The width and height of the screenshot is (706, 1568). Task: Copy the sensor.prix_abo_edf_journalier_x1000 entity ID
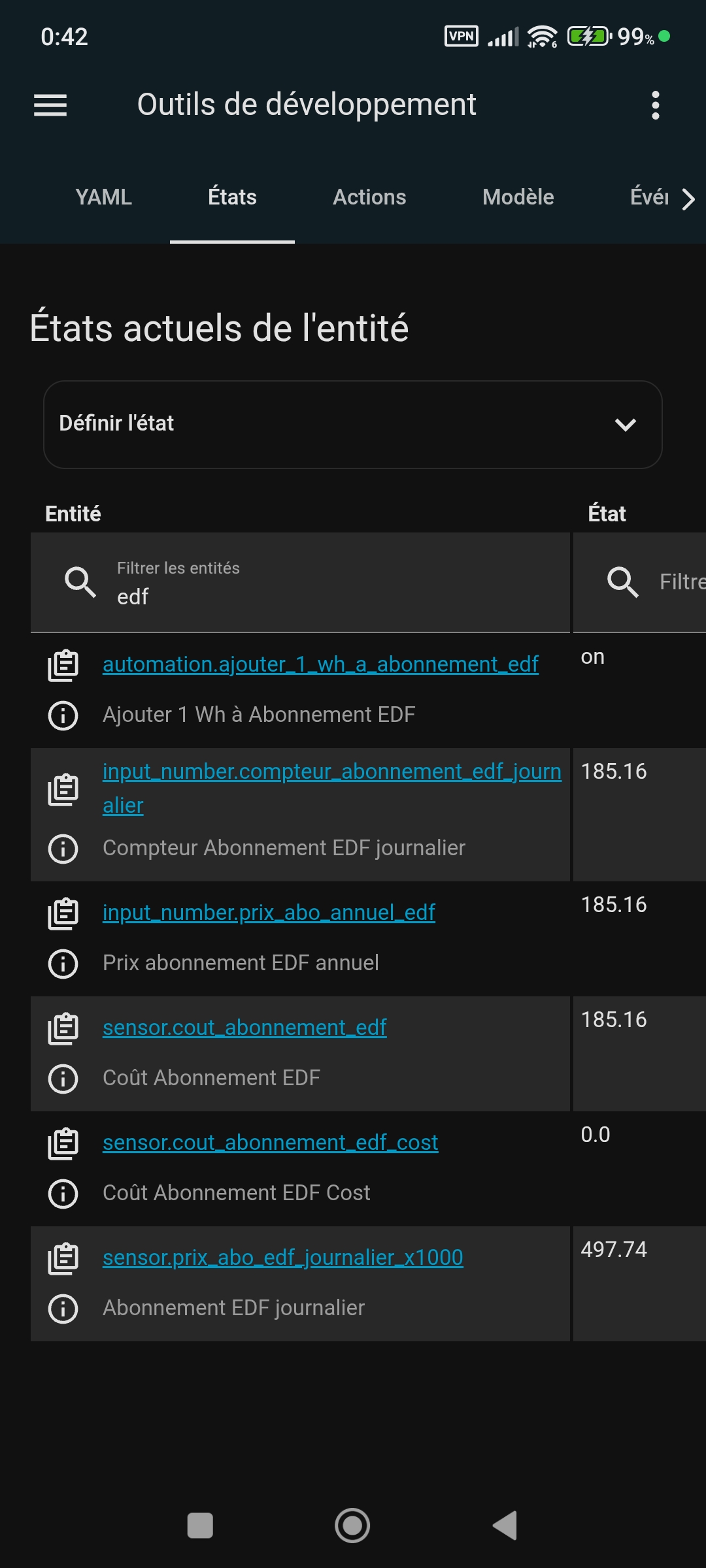(63, 1258)
